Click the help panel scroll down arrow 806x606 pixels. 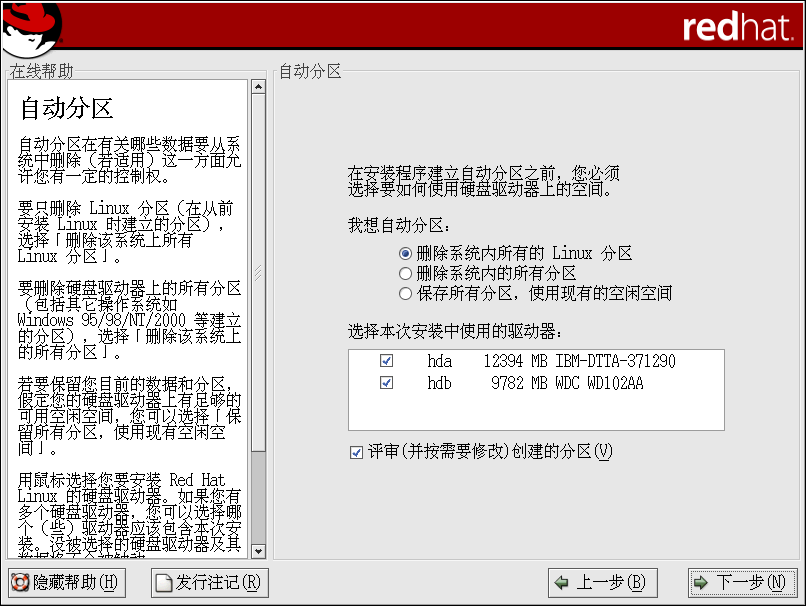pos(258,552)
